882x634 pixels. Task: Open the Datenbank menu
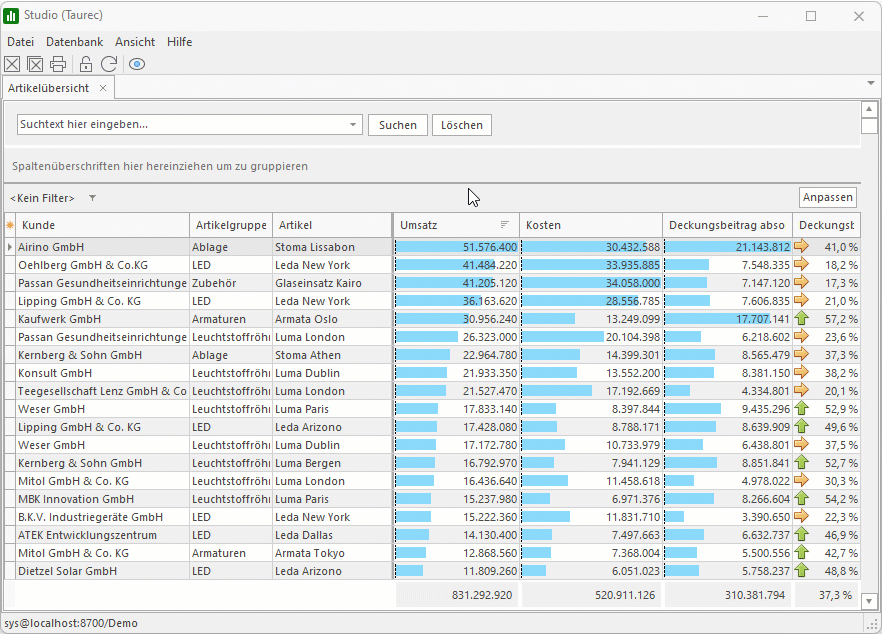click(x=74, y=42)
